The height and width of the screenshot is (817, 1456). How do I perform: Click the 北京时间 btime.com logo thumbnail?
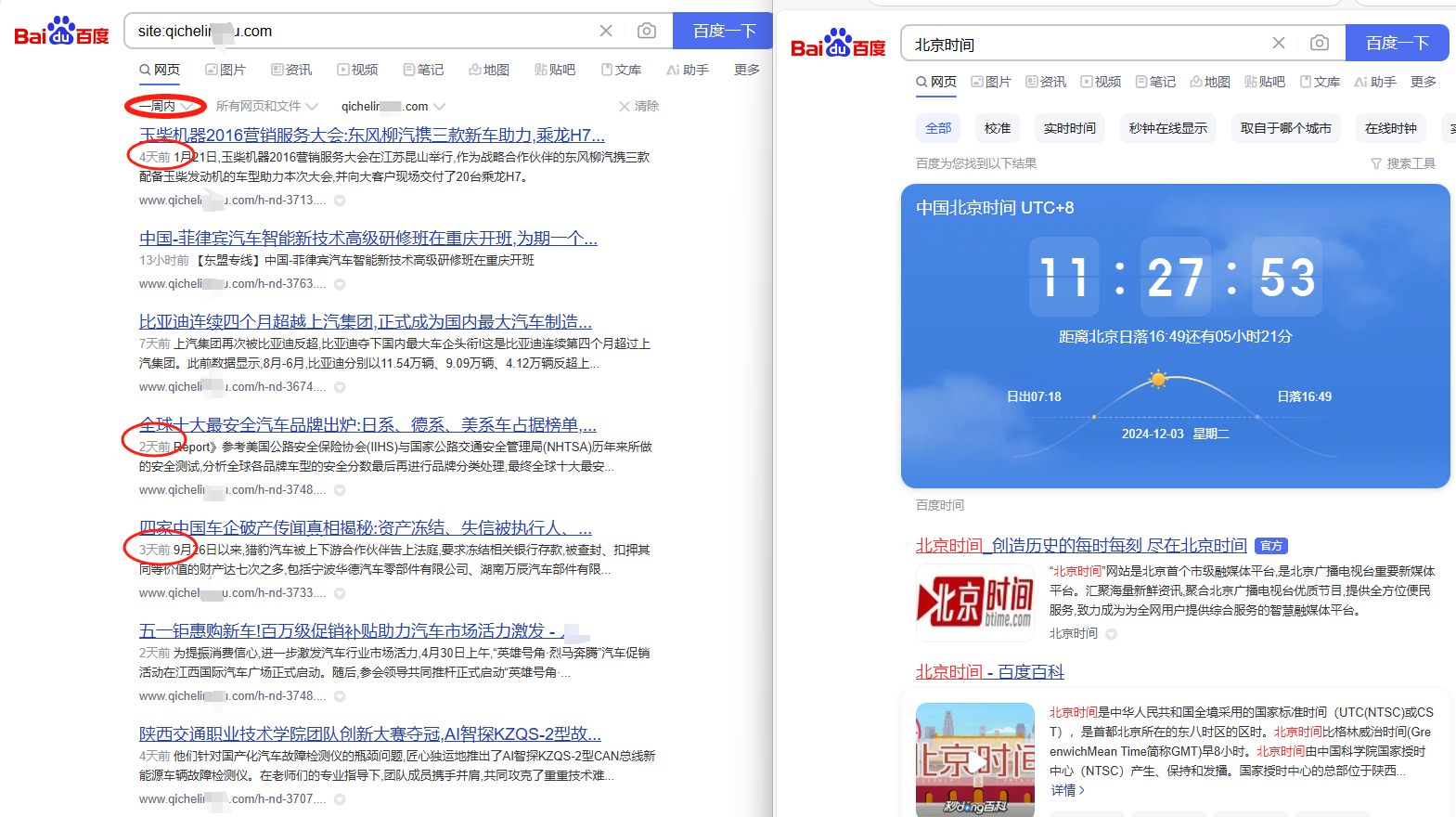[x=975, y=603]
